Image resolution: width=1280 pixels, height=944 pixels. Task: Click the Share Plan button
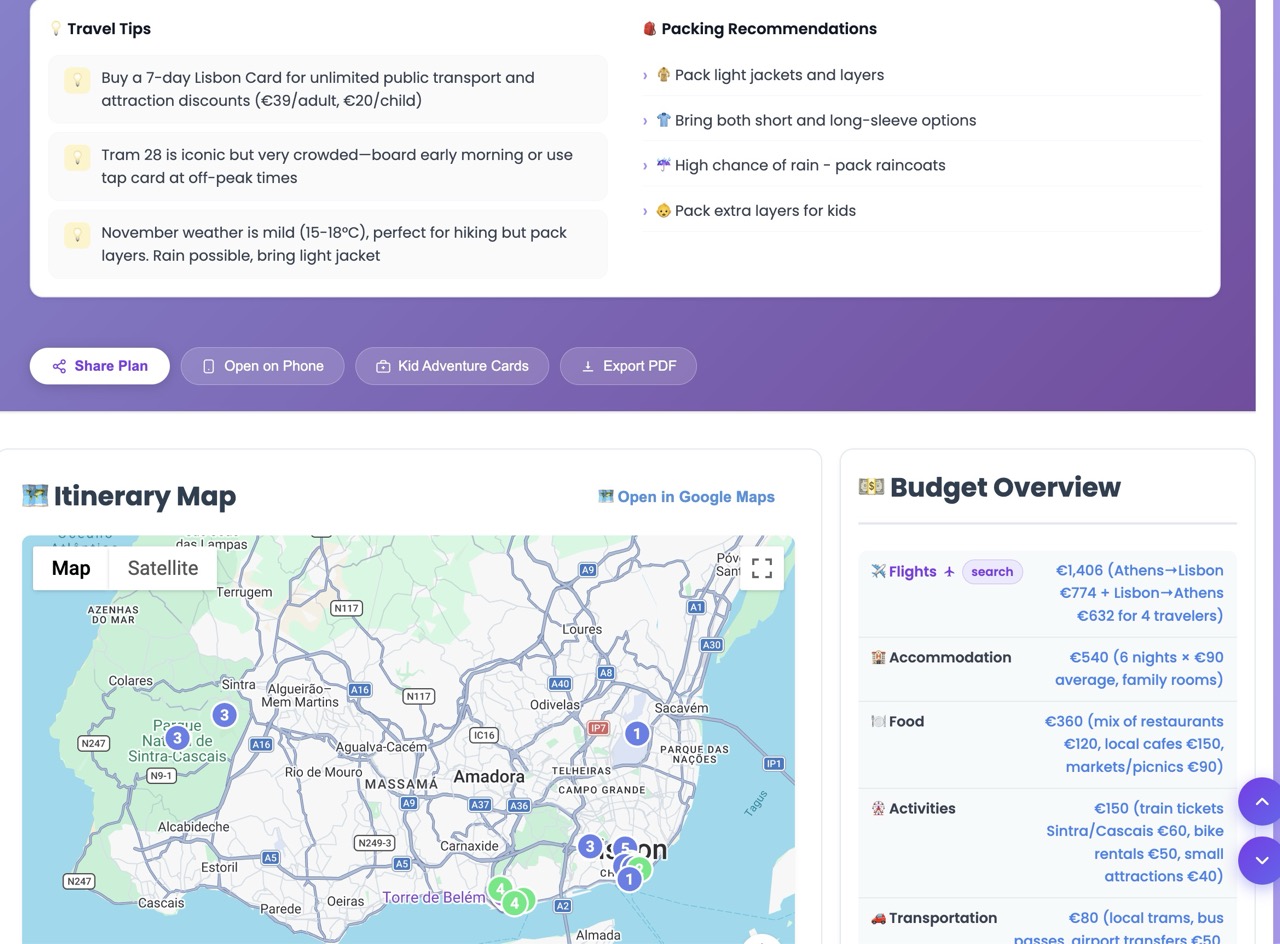[100, 366]
